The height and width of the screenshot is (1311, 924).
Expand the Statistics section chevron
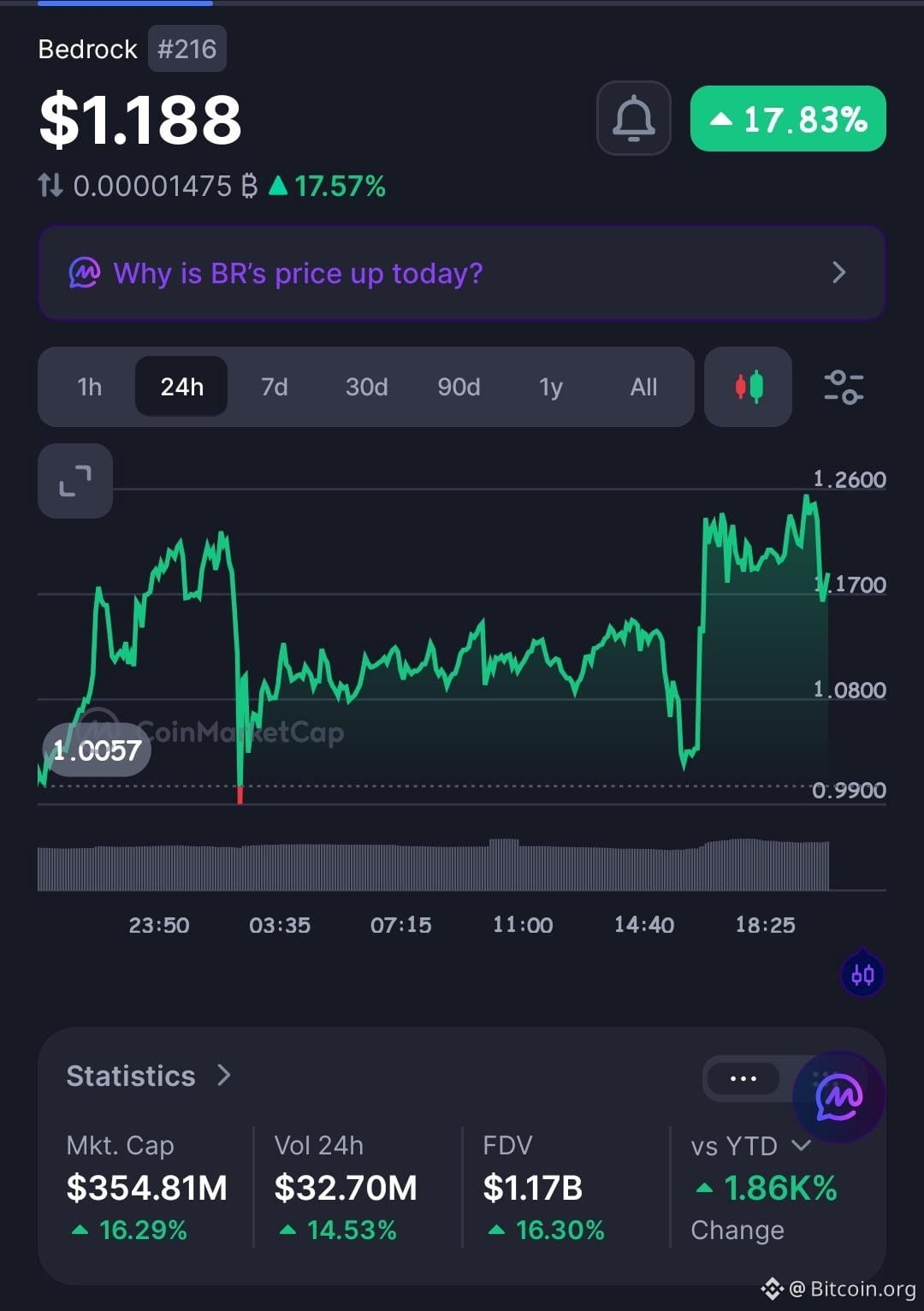224,1075
